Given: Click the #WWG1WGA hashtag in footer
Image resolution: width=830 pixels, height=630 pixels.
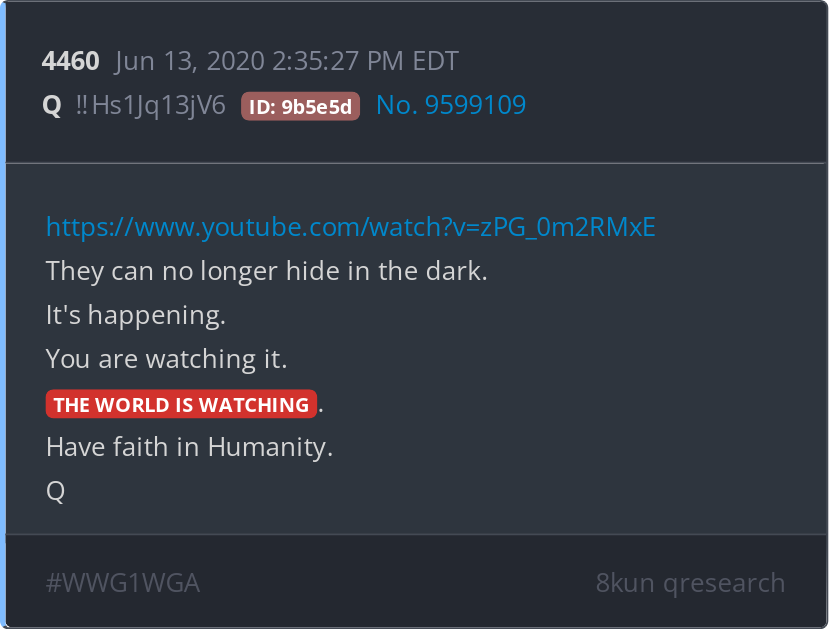Looking at the screenshot, I should (x=123, y=583).
